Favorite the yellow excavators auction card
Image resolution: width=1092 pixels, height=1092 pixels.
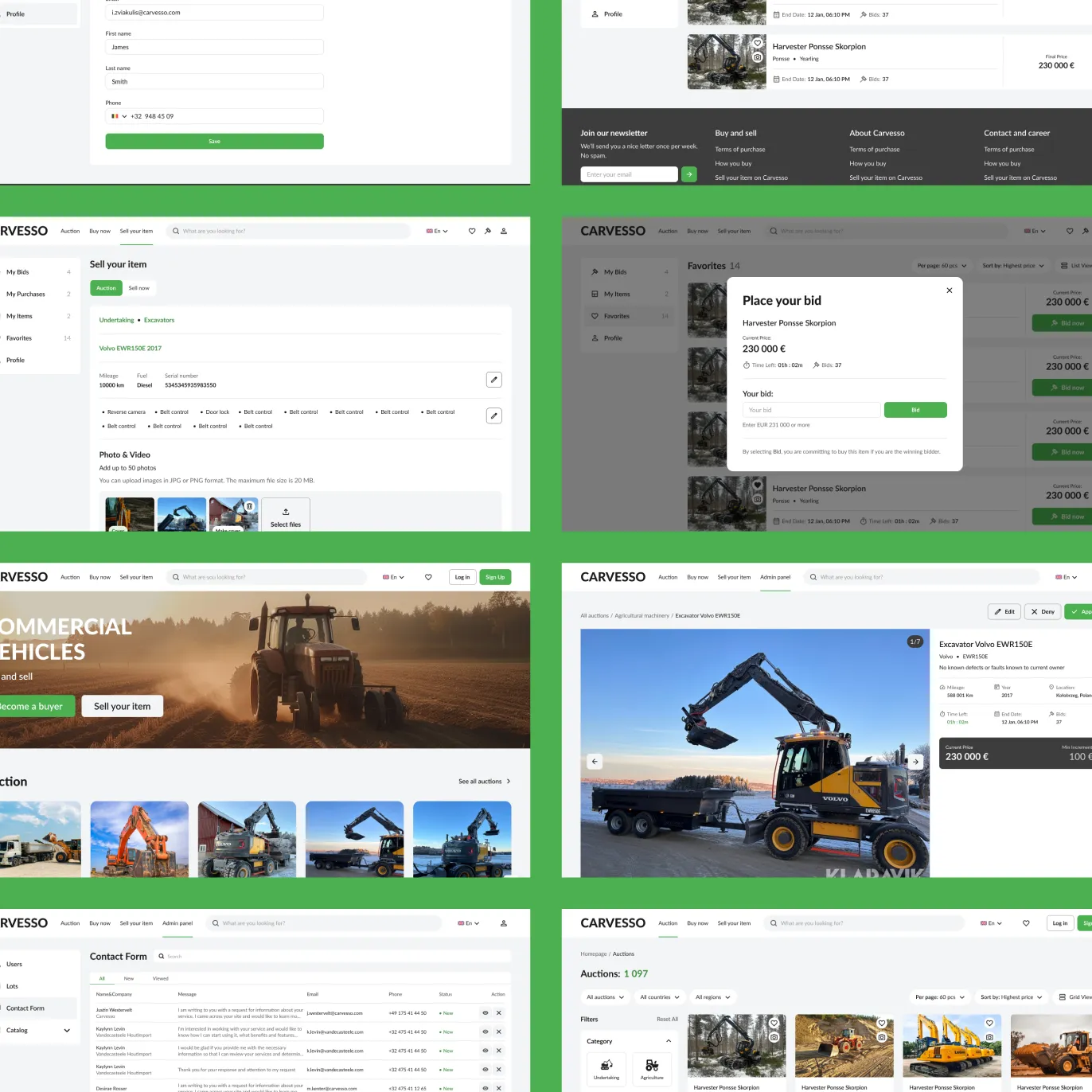989,1023
